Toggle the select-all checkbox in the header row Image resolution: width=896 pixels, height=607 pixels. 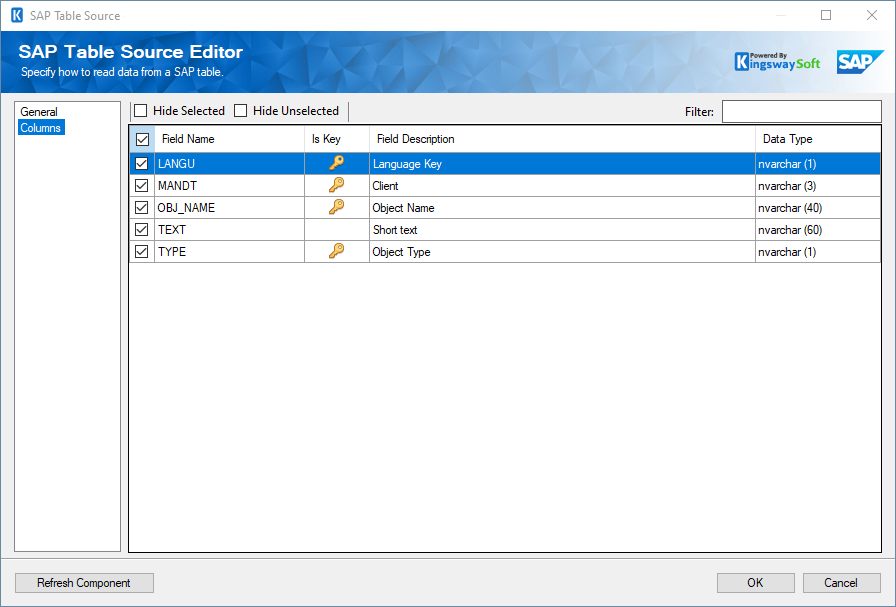(x=141, y=138)
